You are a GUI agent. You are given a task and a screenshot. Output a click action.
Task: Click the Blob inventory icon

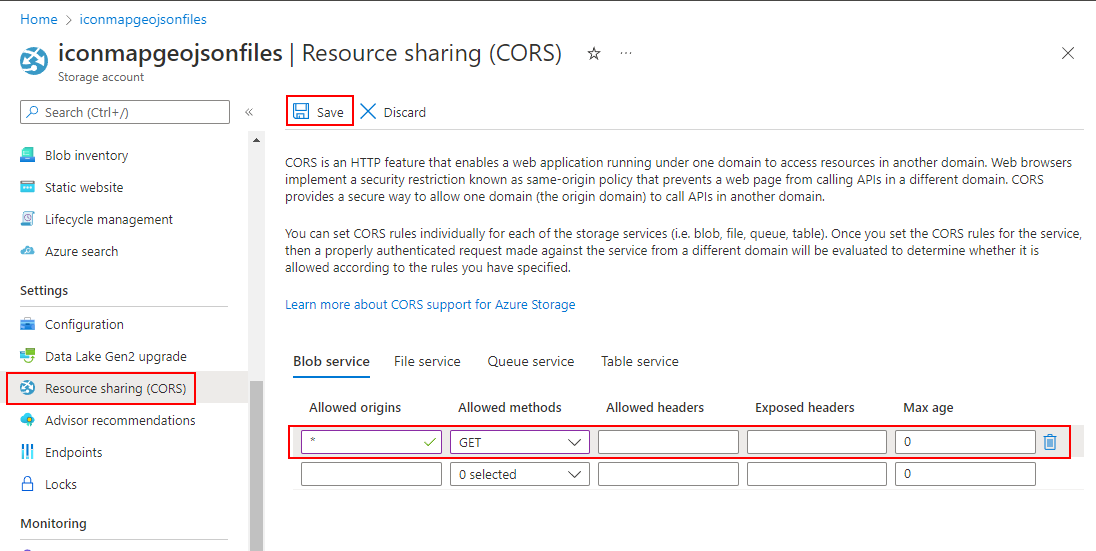click(27, 155)
